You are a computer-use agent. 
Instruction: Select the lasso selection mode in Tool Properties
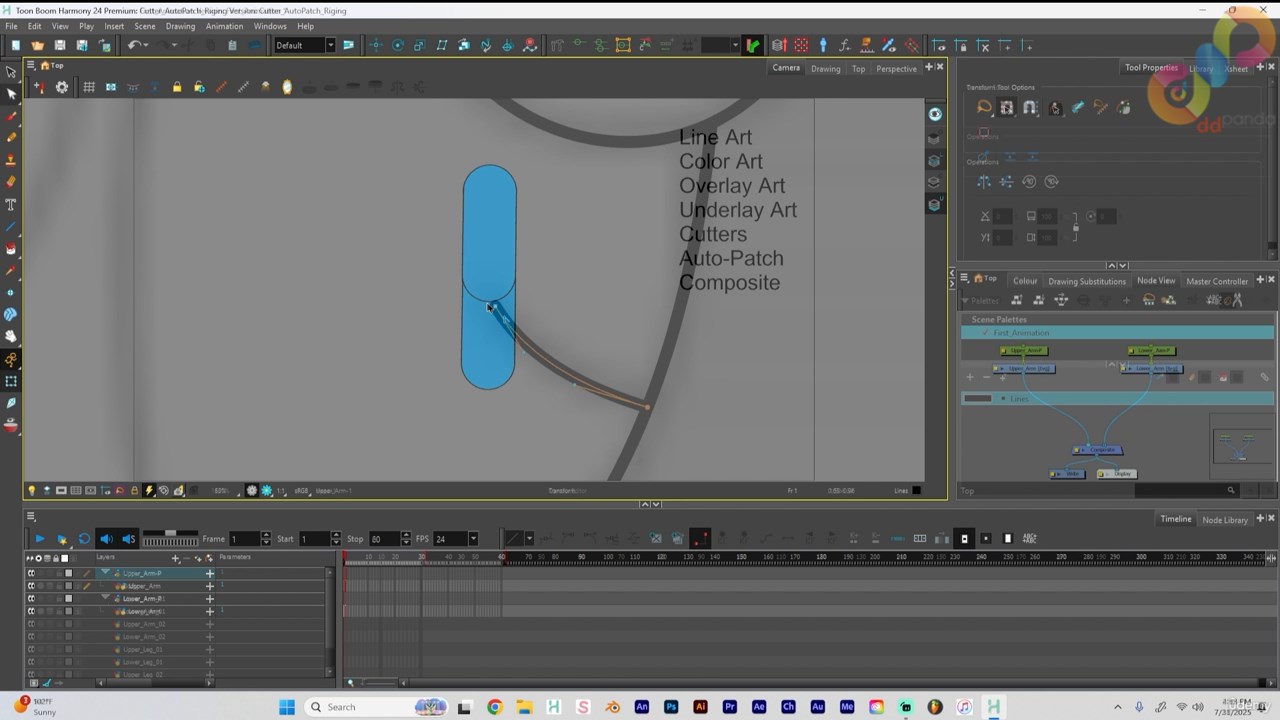[x=984, y=108]
